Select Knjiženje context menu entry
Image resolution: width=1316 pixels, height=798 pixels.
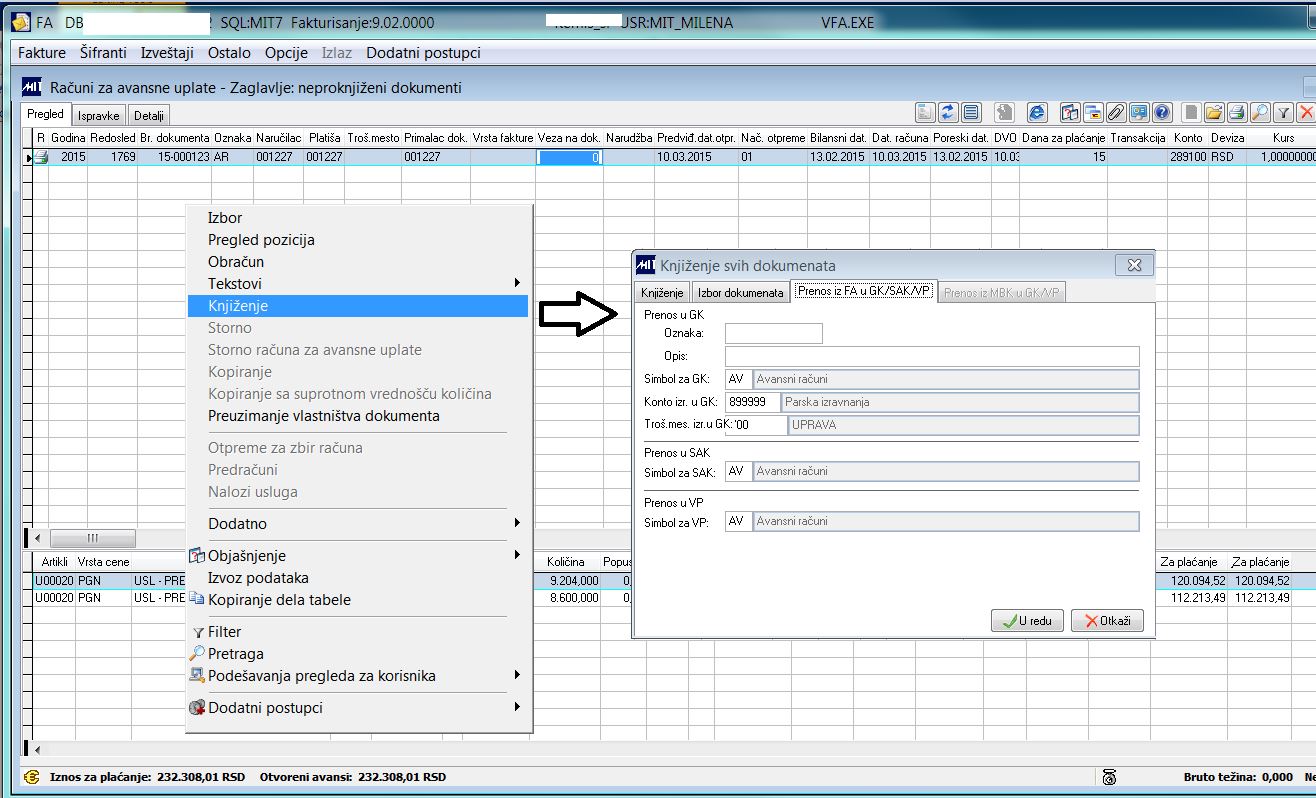(x=360, y=306)
